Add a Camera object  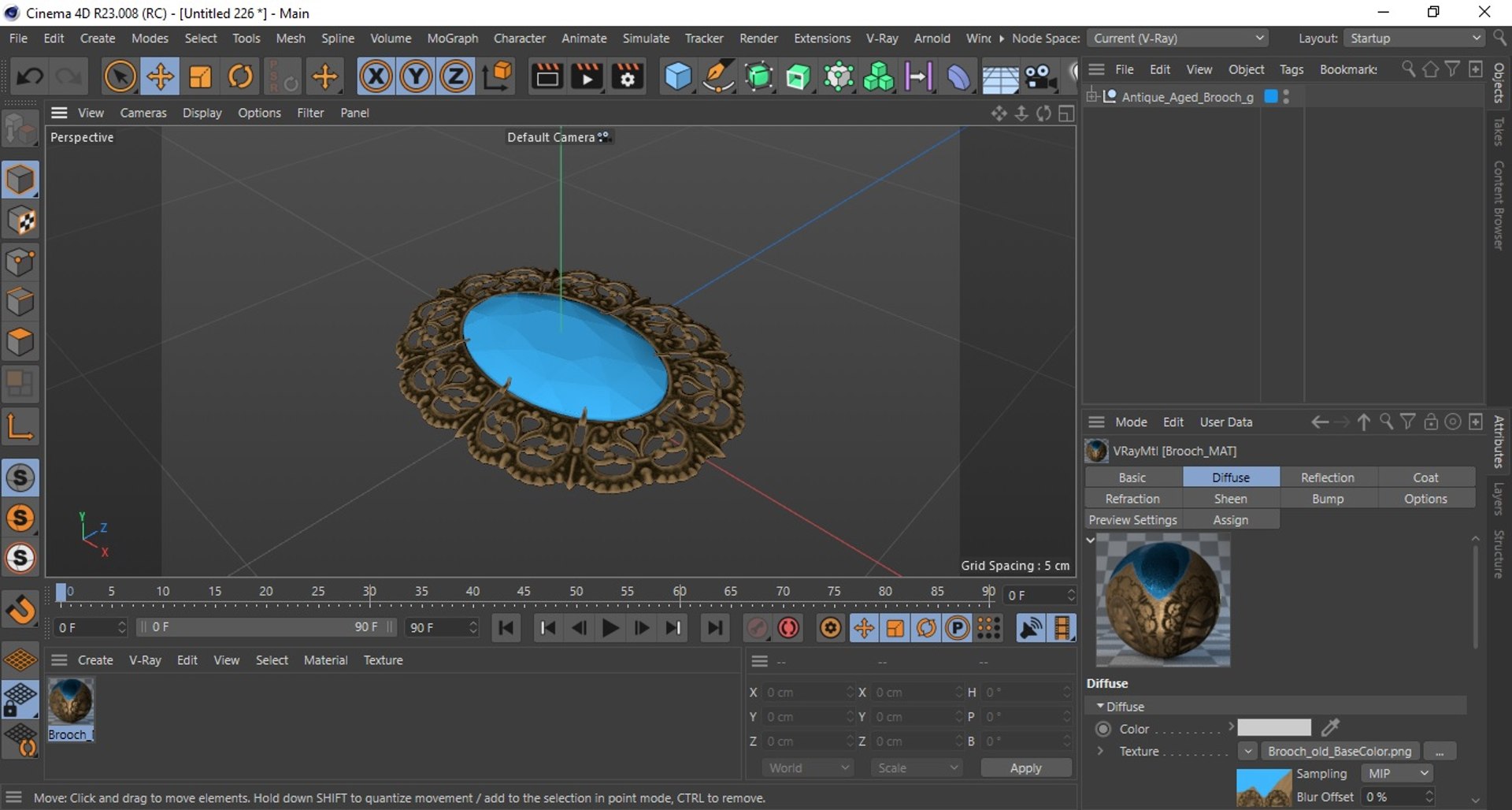pos(1040,76)
